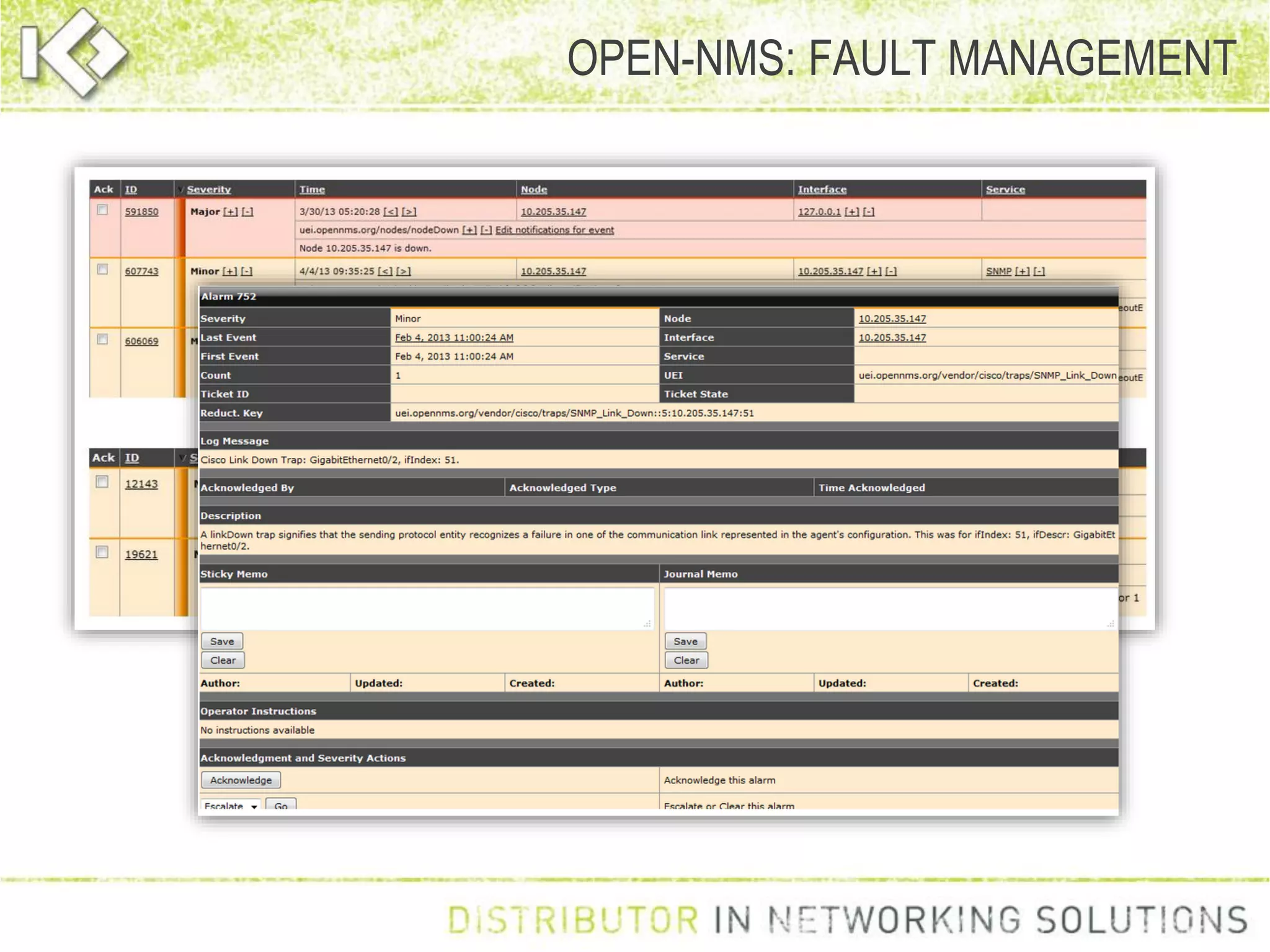Click the [-] filter next to Major severity
Image resolution: width=1270 pixels, height=952 pixels.
[x=247, y=212]
